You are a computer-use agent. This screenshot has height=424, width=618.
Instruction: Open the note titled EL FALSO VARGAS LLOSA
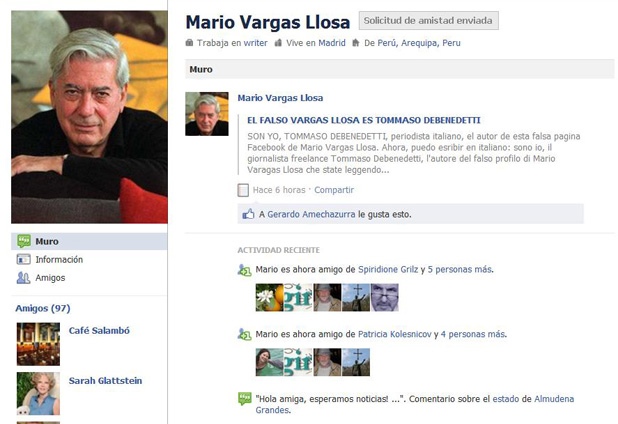[364, 120]
